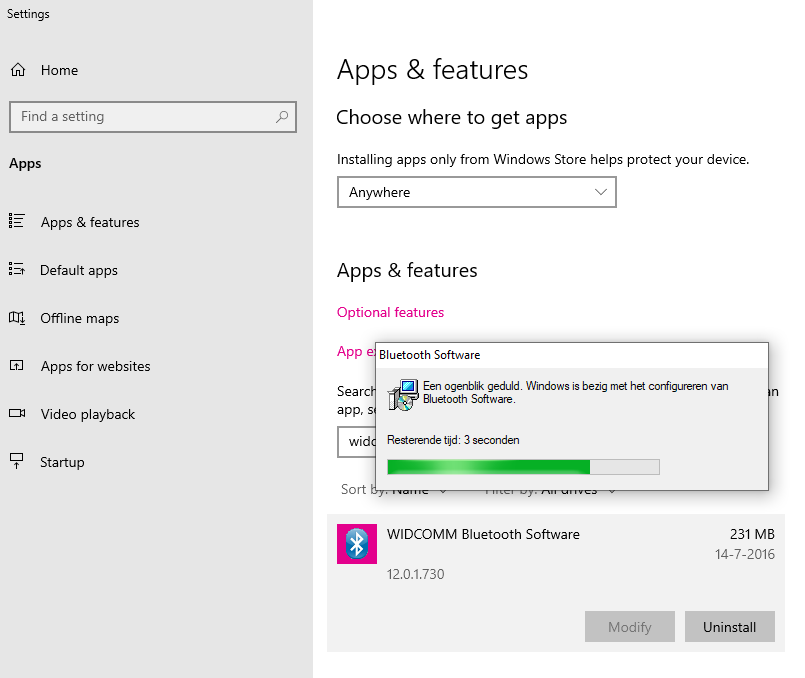
Task: Go to Default apps section
Action: pyautogui.click(x=79, y=270)
